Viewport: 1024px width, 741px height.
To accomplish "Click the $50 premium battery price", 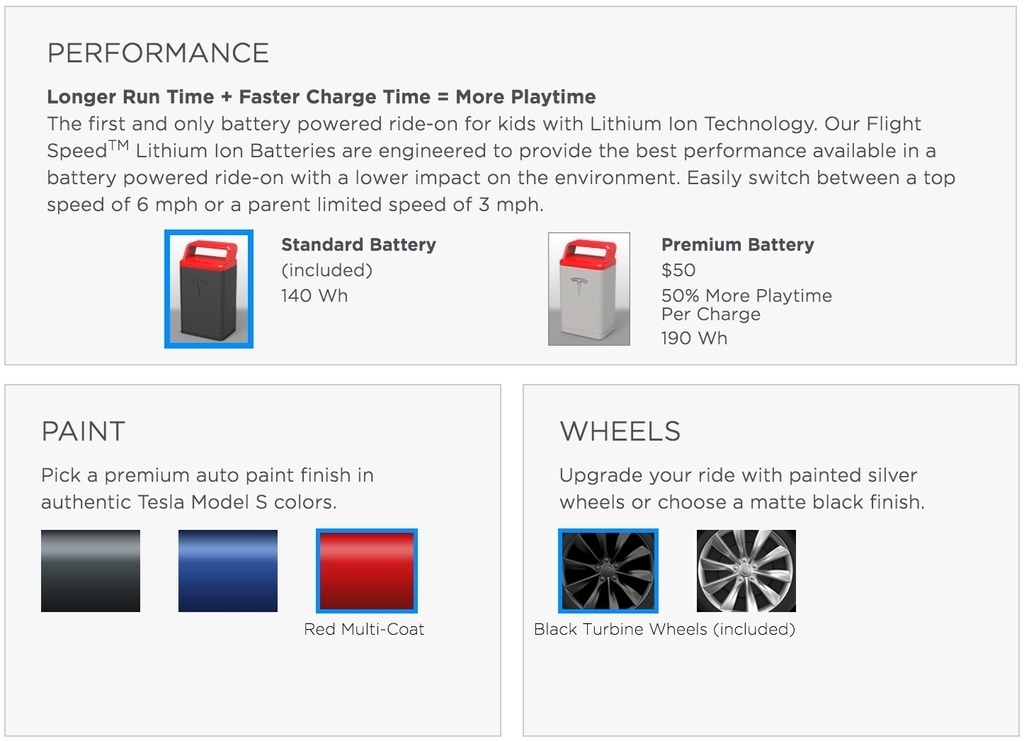I will click(679, 270).
